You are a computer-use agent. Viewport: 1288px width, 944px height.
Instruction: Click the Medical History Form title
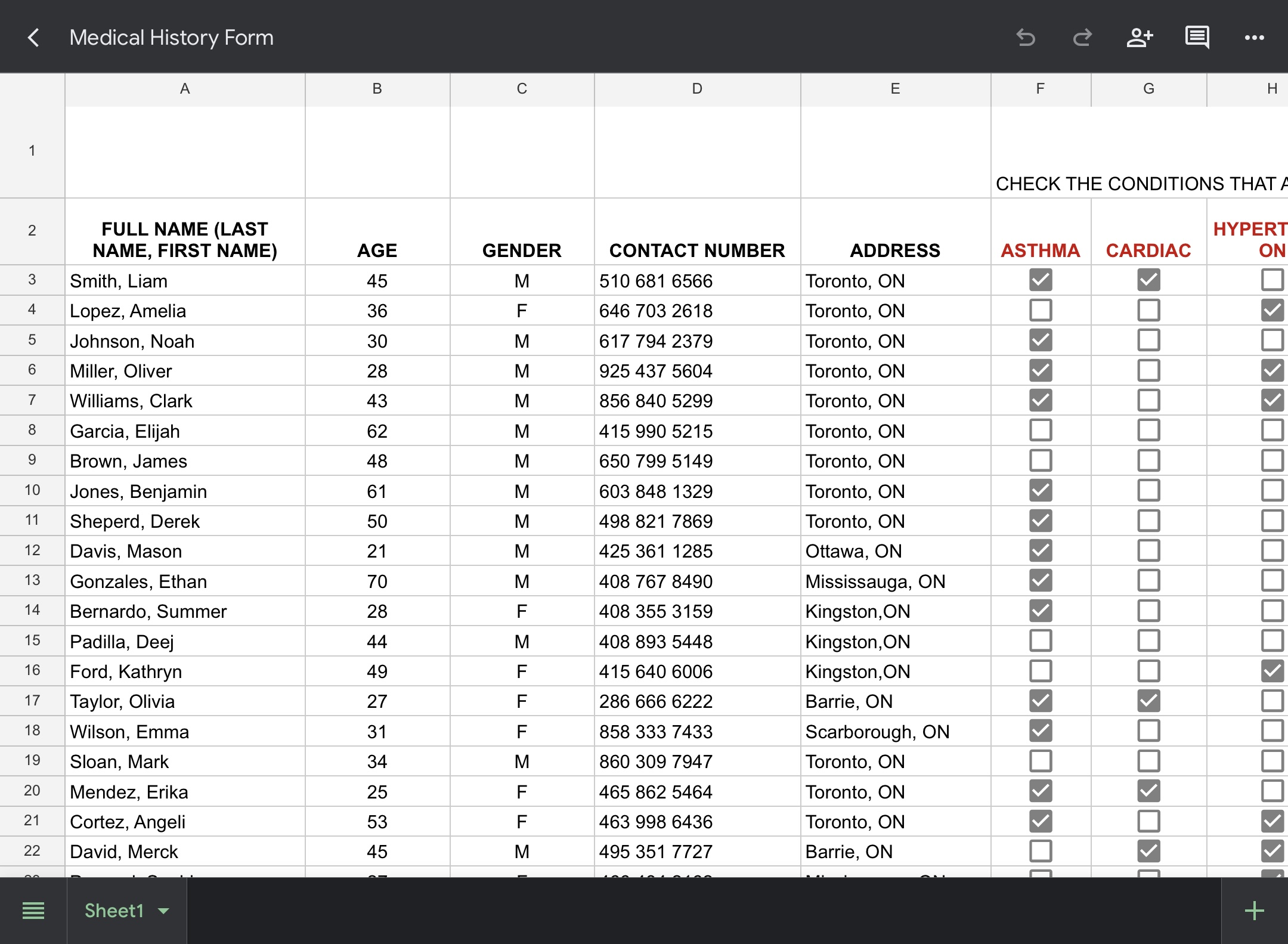click(171, 38)
